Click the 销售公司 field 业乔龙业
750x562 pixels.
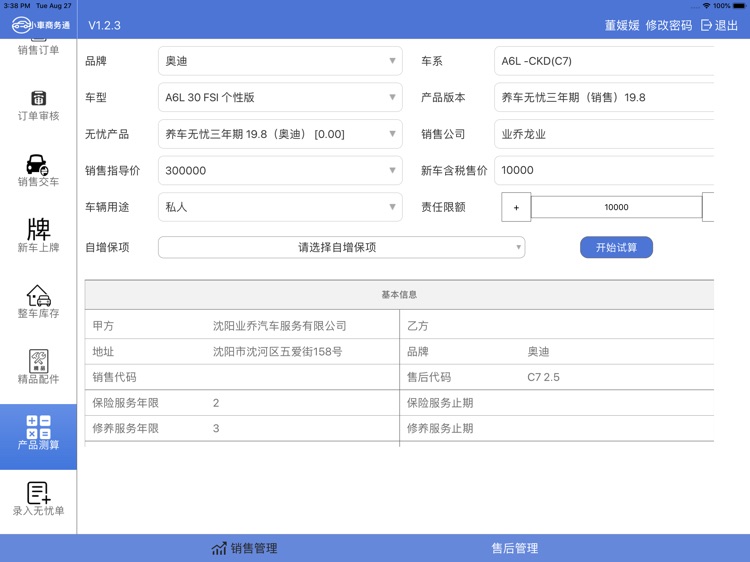tap(604, 134)
